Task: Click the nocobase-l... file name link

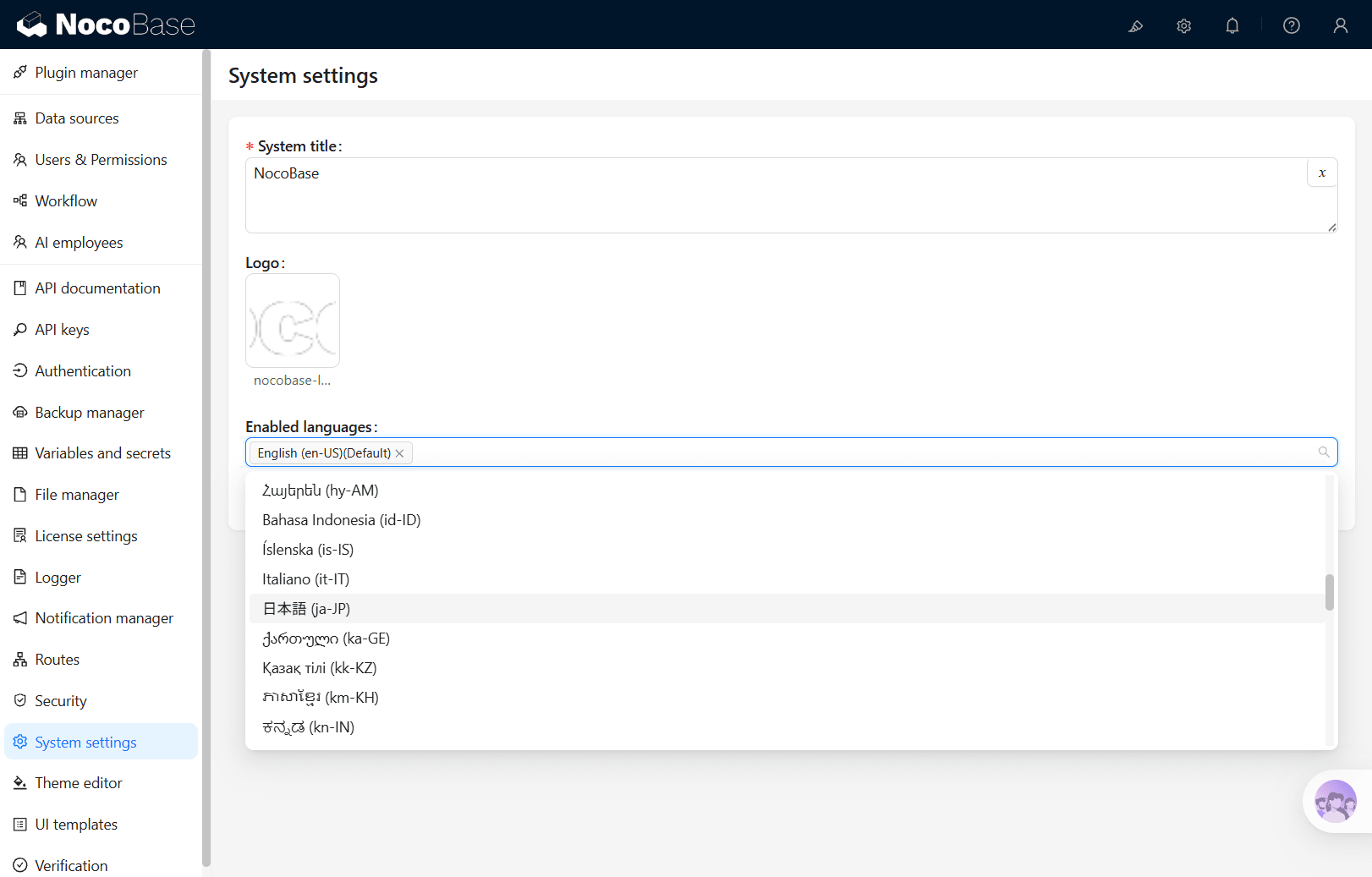Action: (x=292, y=381)
